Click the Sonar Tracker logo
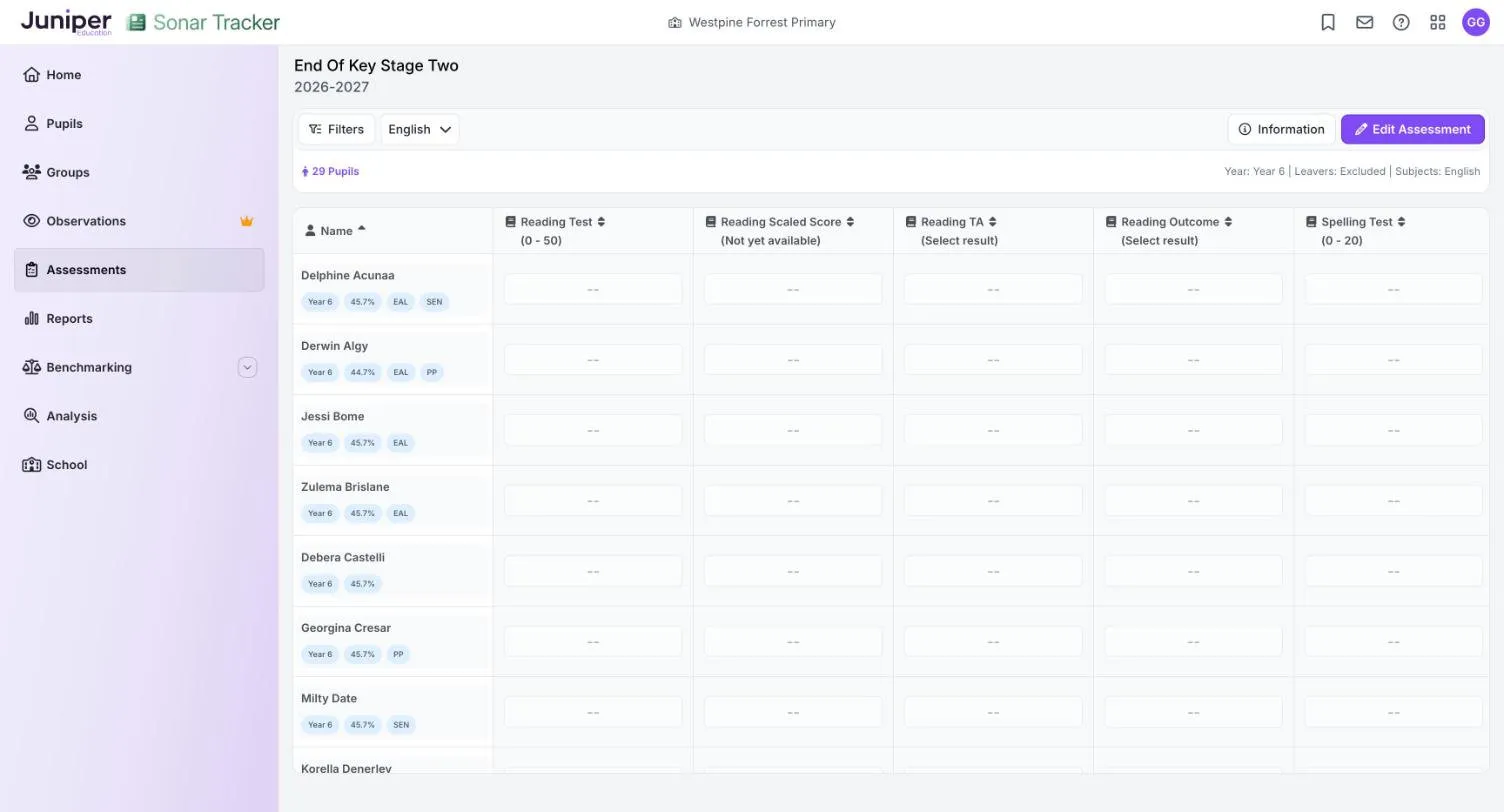The image size is (1504, 812). pos(203,22)
